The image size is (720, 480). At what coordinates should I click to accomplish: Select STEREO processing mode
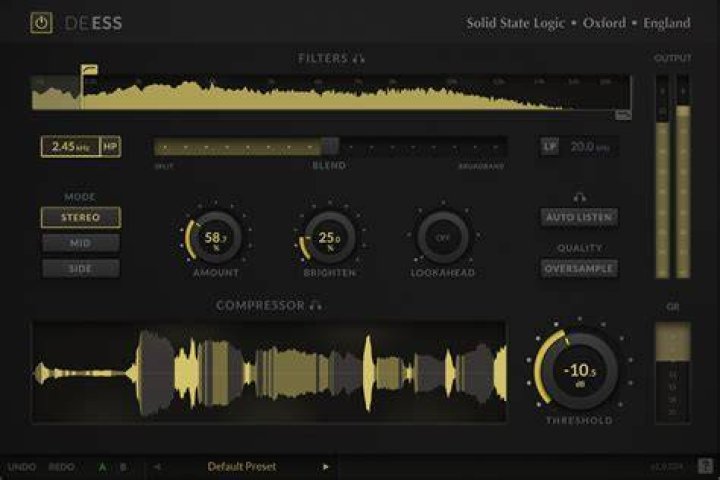tap(81, 217)
